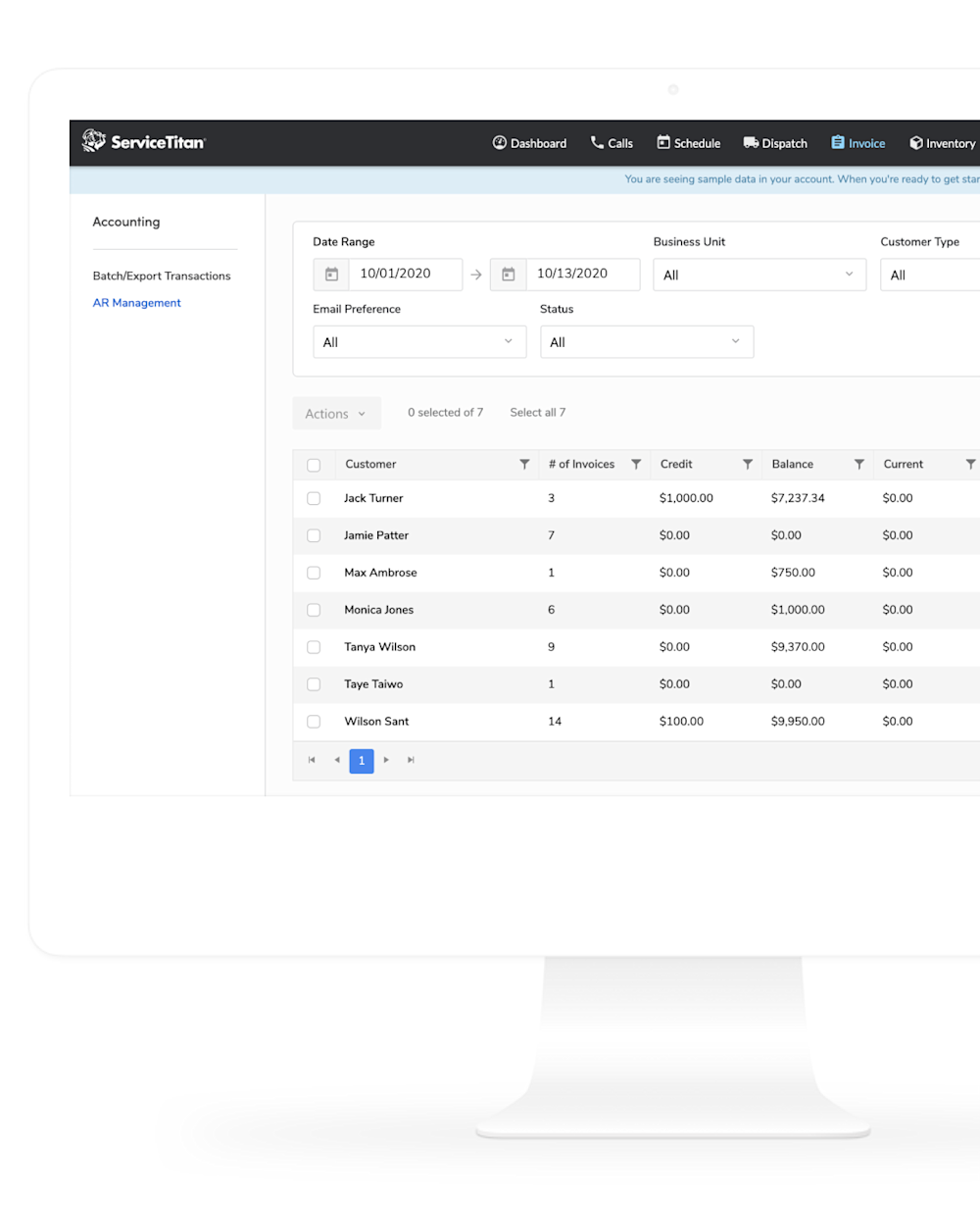980x1206 pixels.
Task: Click Select all 7 above the table
Action: pyautogui.click(x=537, y=412)
